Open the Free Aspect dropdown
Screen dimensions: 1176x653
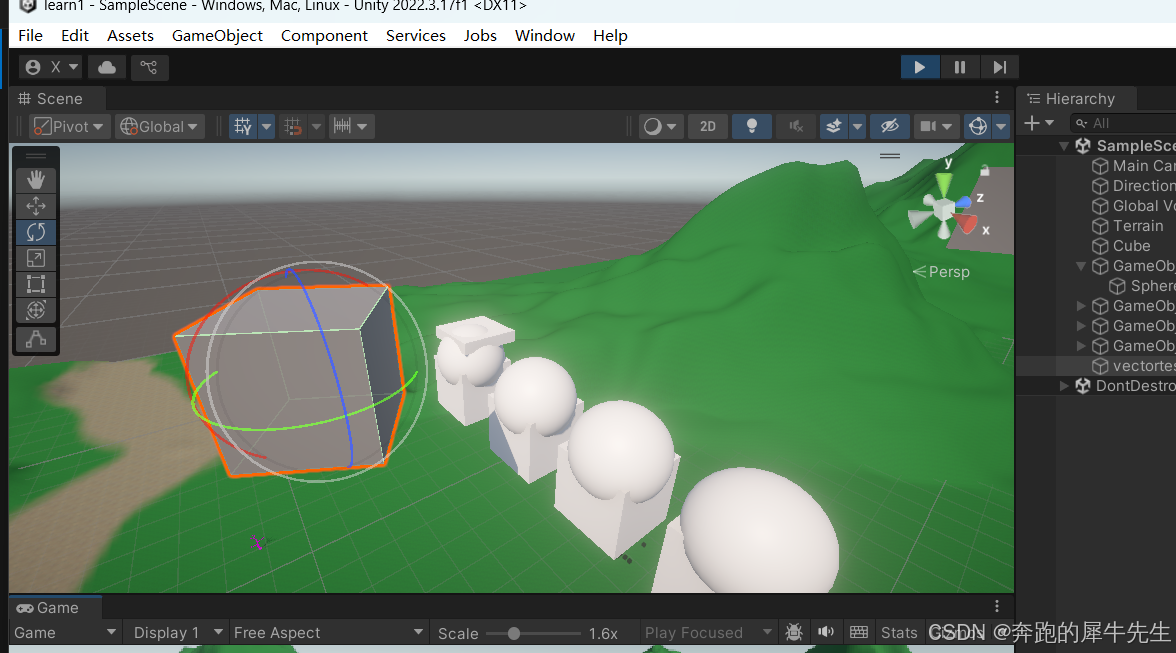click(328, 633)
